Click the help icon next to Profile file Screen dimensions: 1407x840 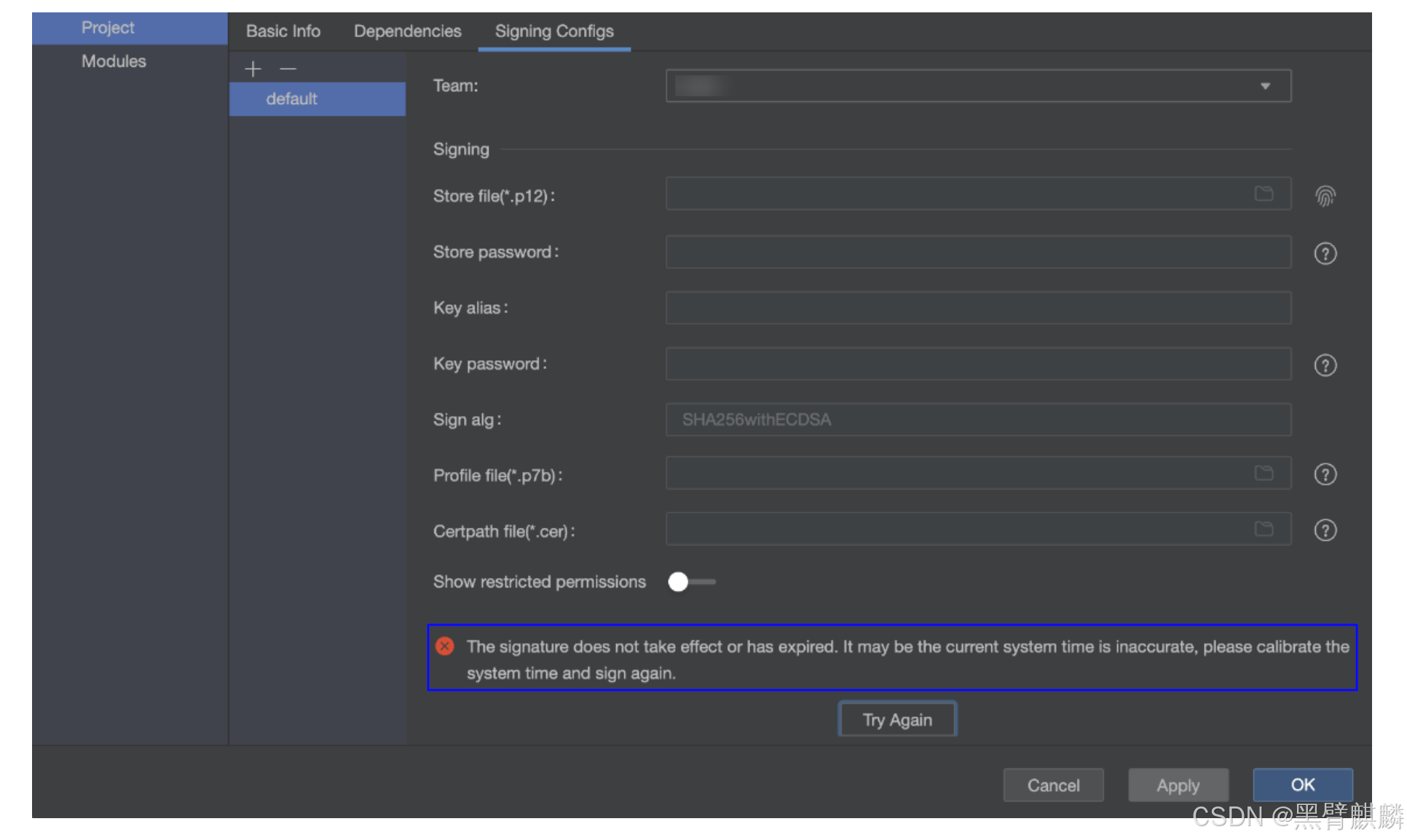[x=1325, y=475]
